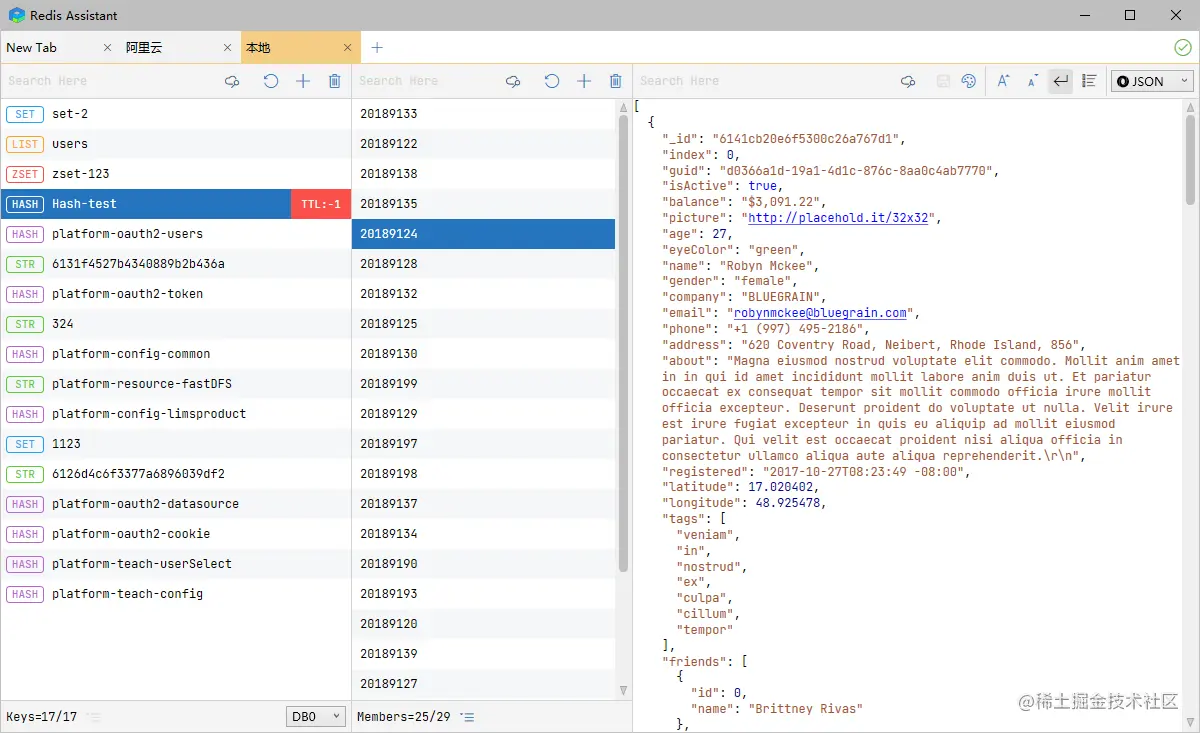Select the platform-oauth2-users key

175,234
